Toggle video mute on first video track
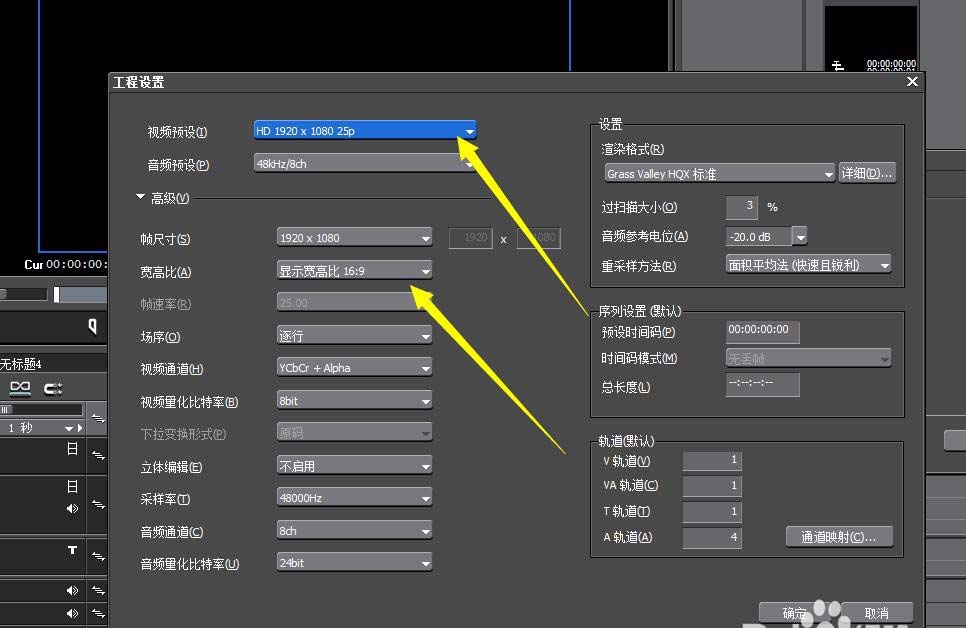Screen dimensions: 966x628 click(72, 449)
